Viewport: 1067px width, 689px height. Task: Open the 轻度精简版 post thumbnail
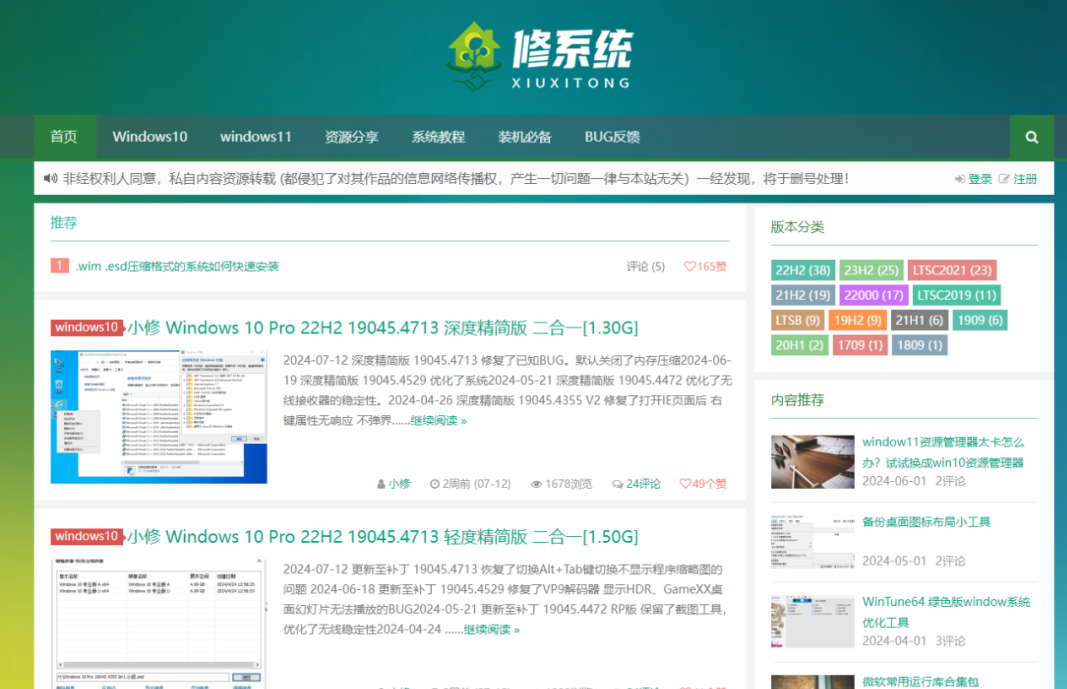159,624
